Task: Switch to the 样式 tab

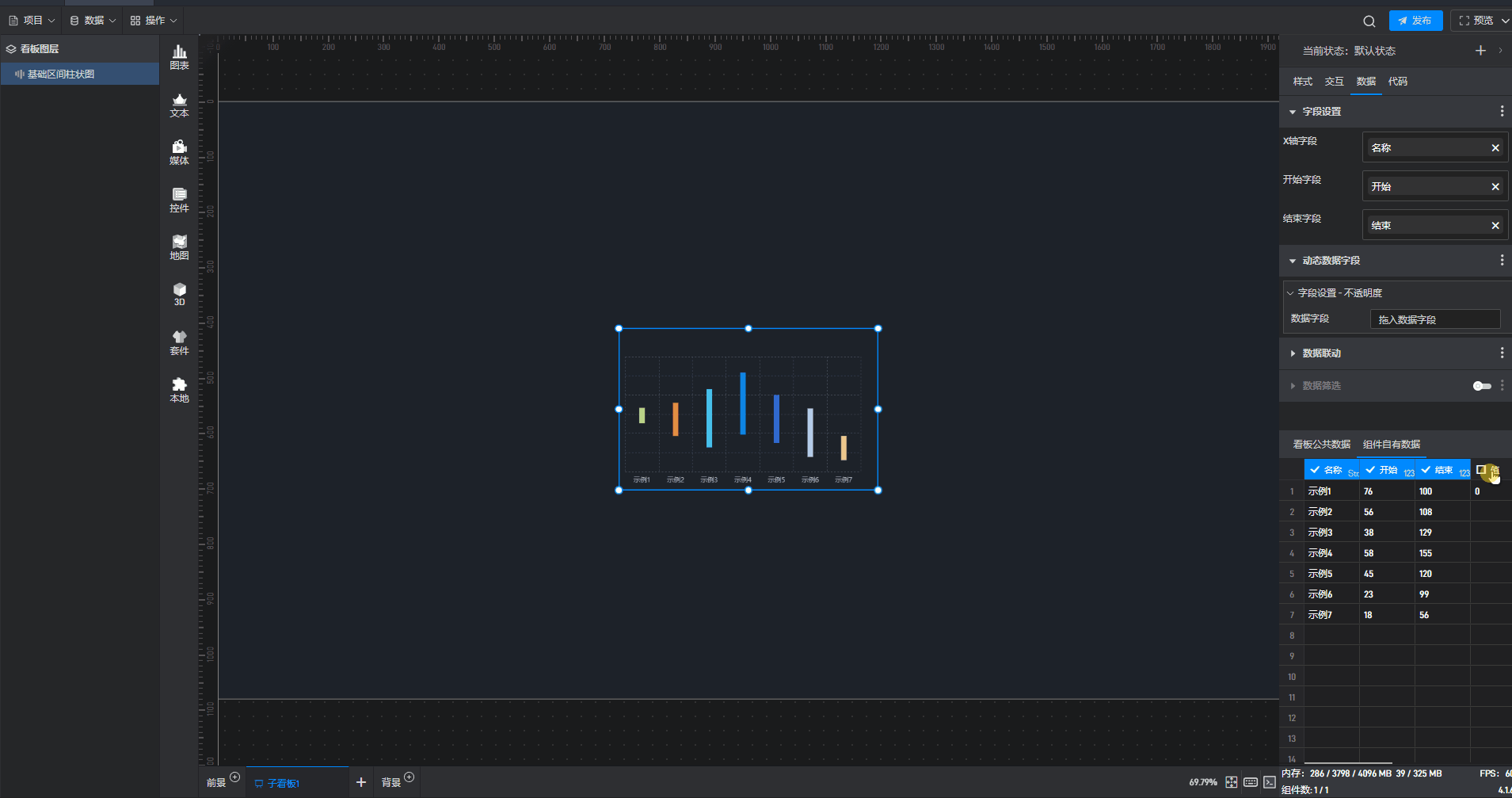Action: 1302,82
